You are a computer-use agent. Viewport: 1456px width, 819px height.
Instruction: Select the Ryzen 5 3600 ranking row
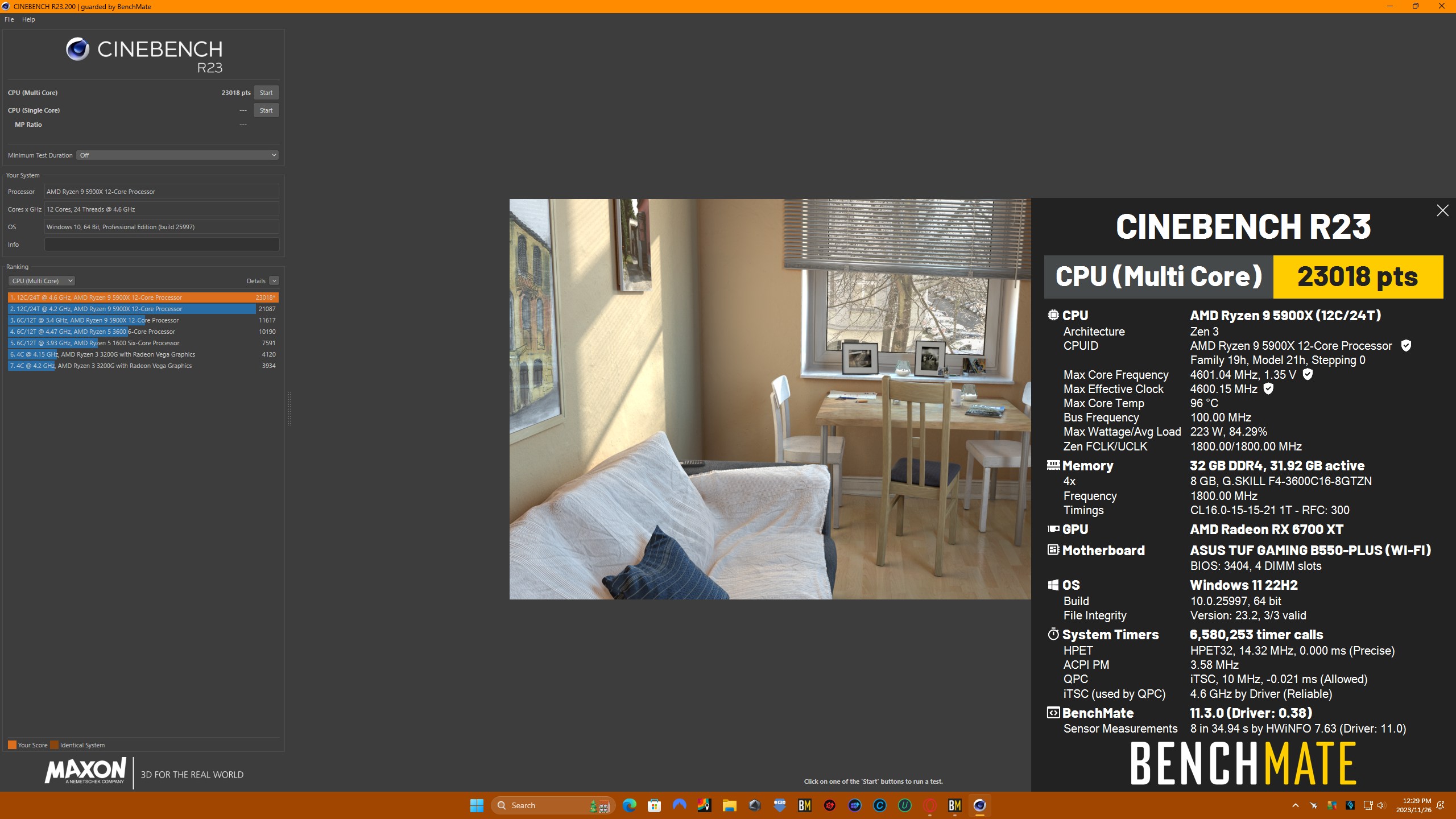click(x=143, y=332)
